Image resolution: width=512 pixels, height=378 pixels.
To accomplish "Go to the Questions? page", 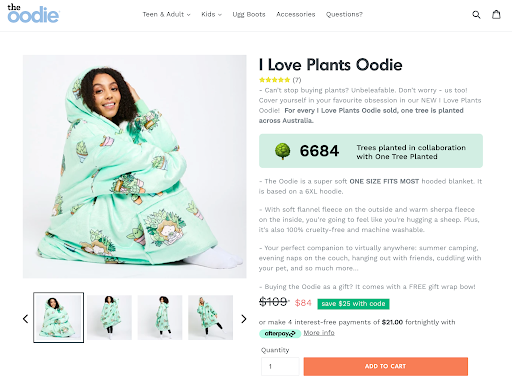I will point(344,14).
